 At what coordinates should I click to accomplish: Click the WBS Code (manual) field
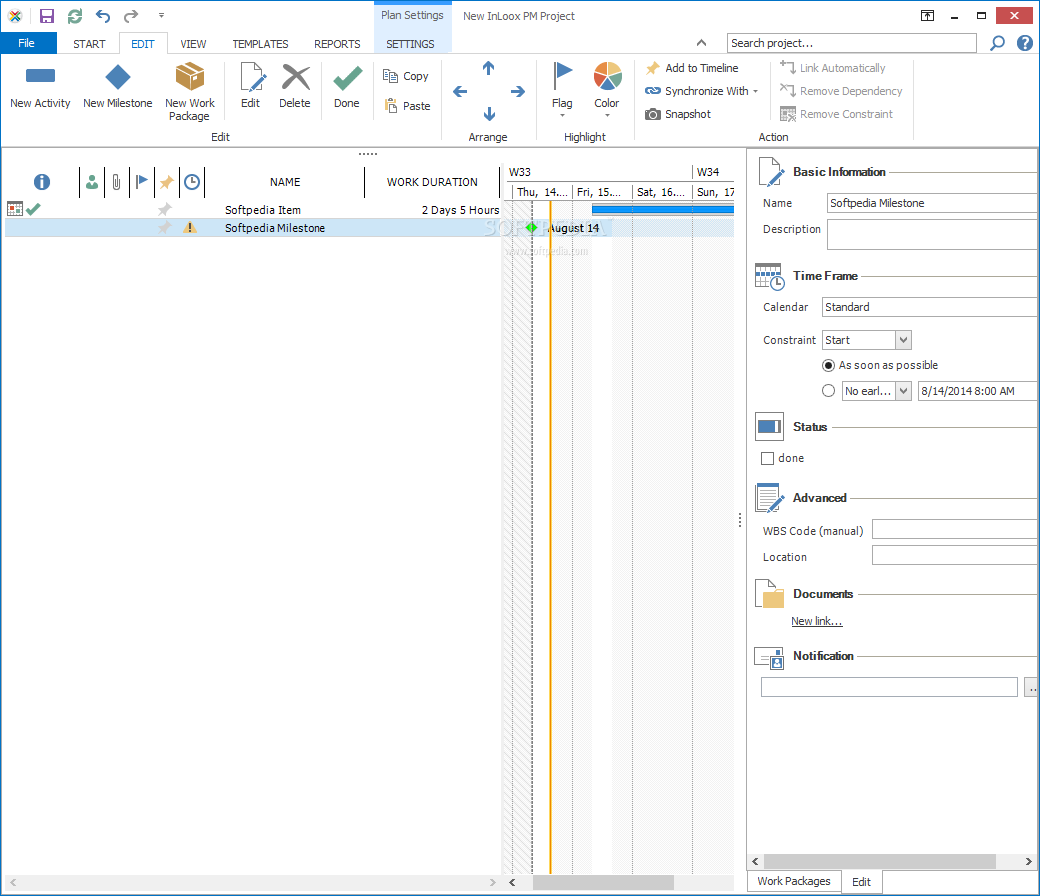(x=954, y=529)
